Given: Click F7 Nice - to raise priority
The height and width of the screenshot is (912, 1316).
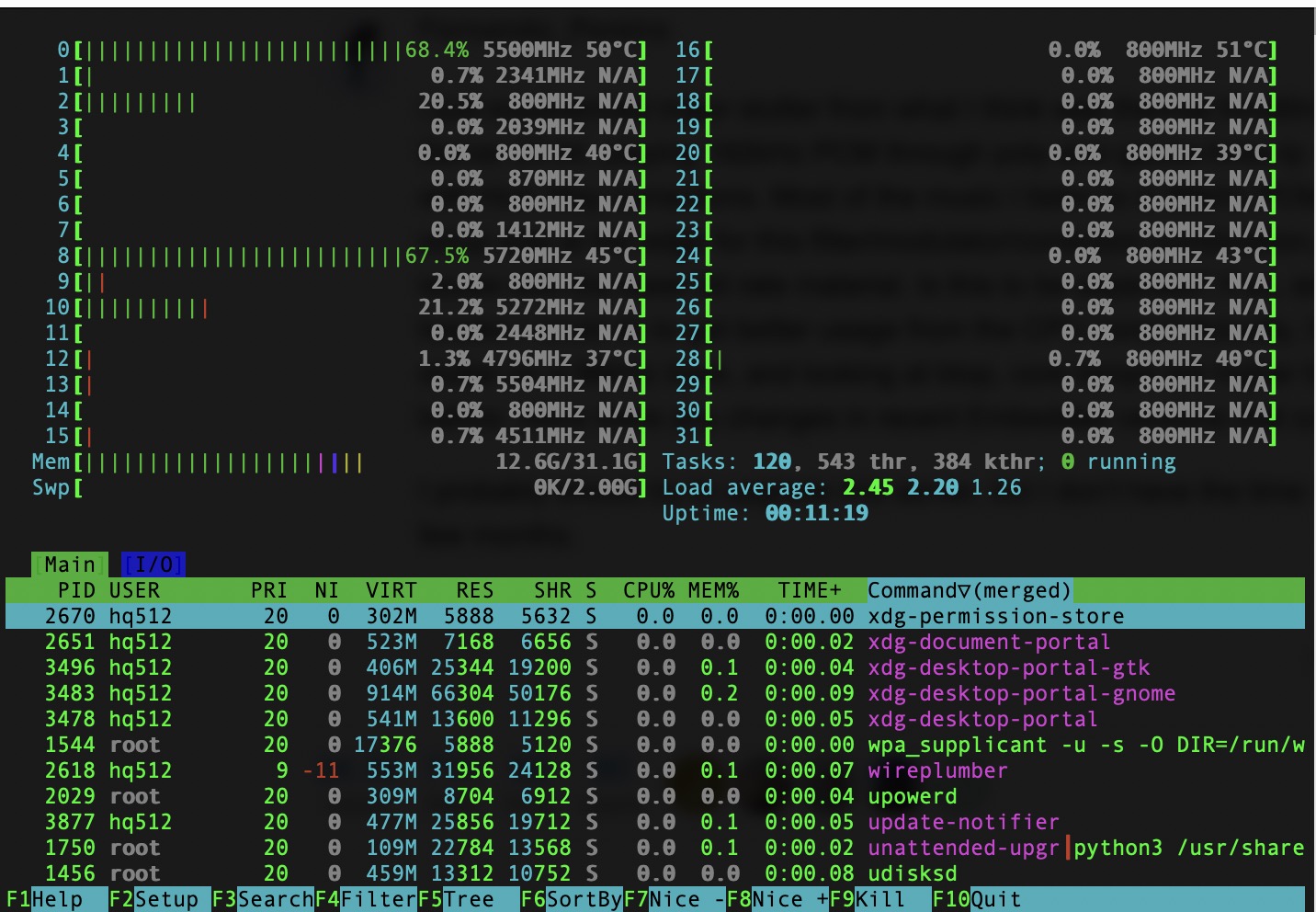Looking at the screenshot, I should 675,899.
